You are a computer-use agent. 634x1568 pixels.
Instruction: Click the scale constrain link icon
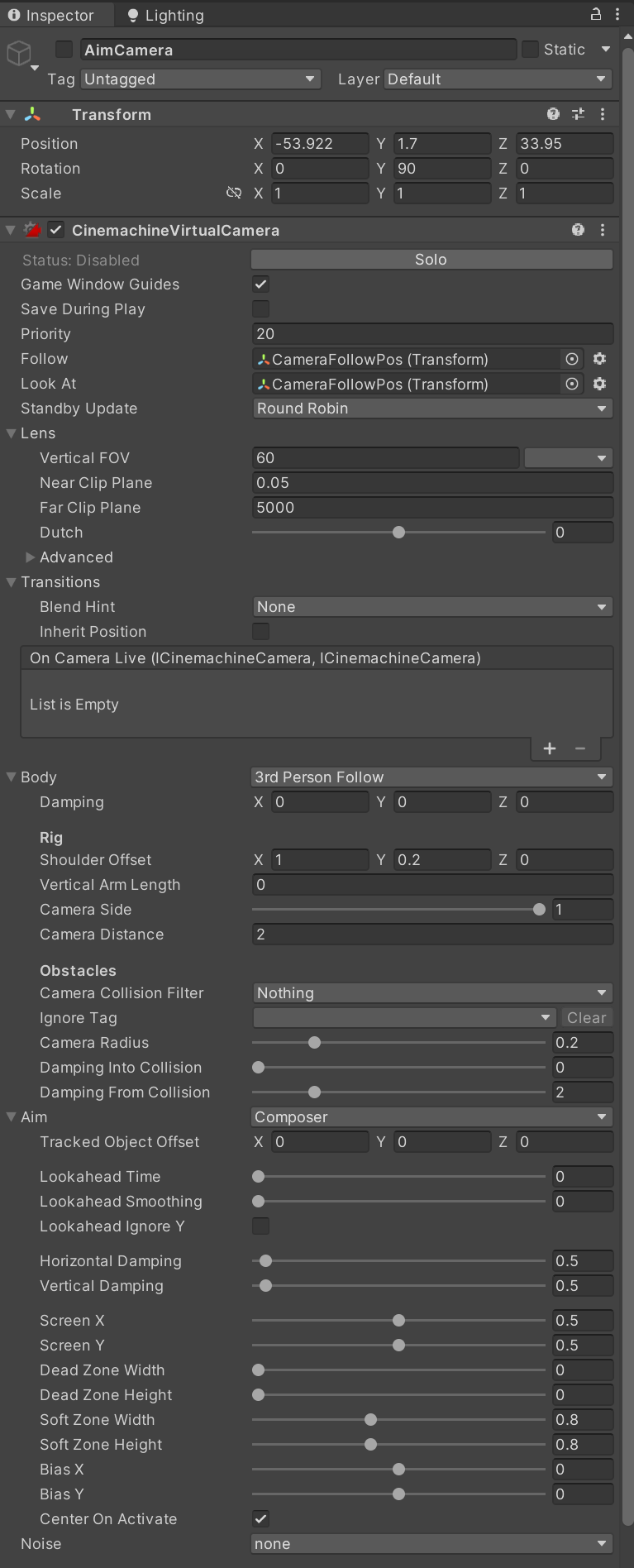point(234,193)
